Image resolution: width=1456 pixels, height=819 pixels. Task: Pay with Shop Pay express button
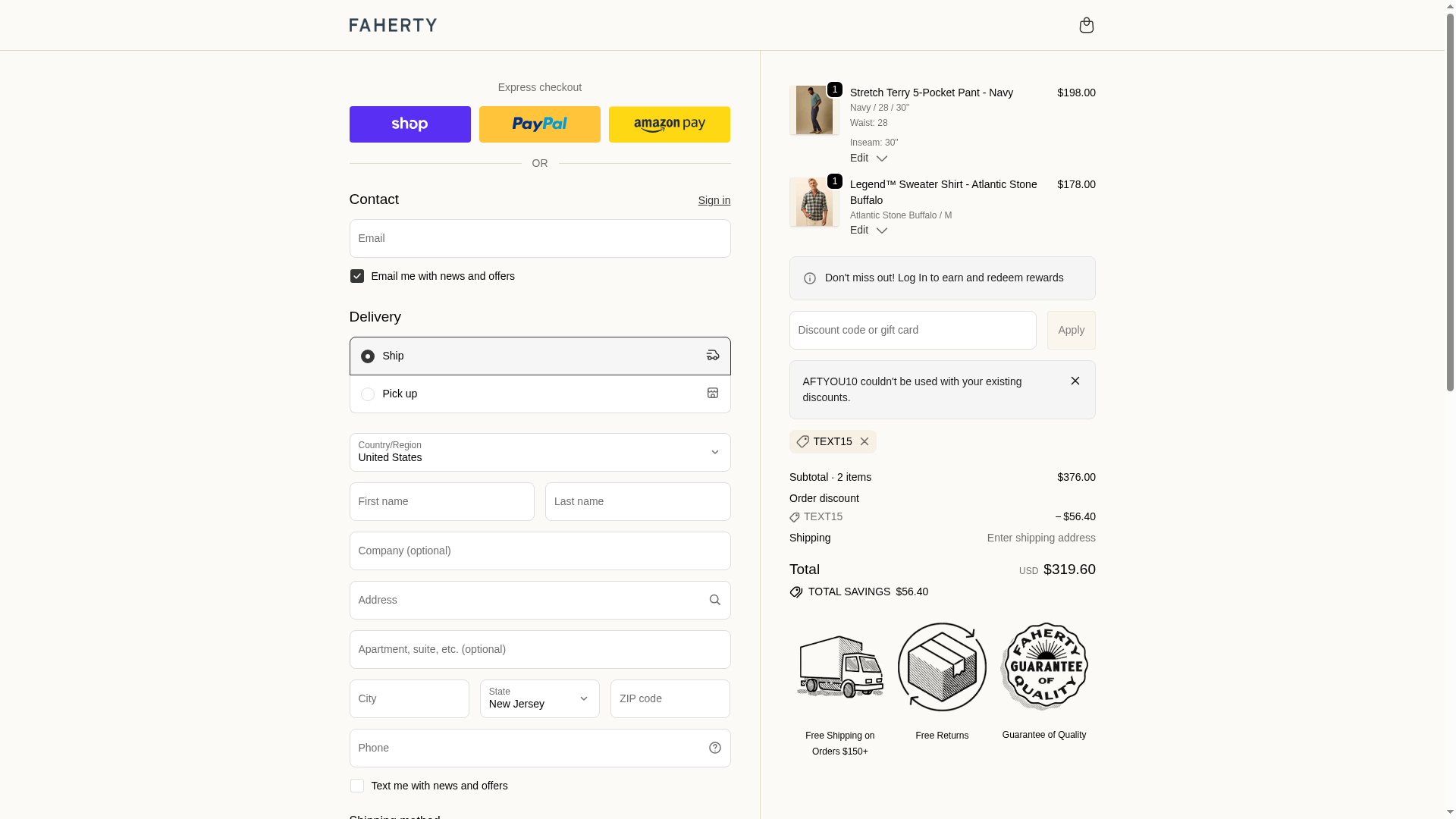tap(409, 124)
